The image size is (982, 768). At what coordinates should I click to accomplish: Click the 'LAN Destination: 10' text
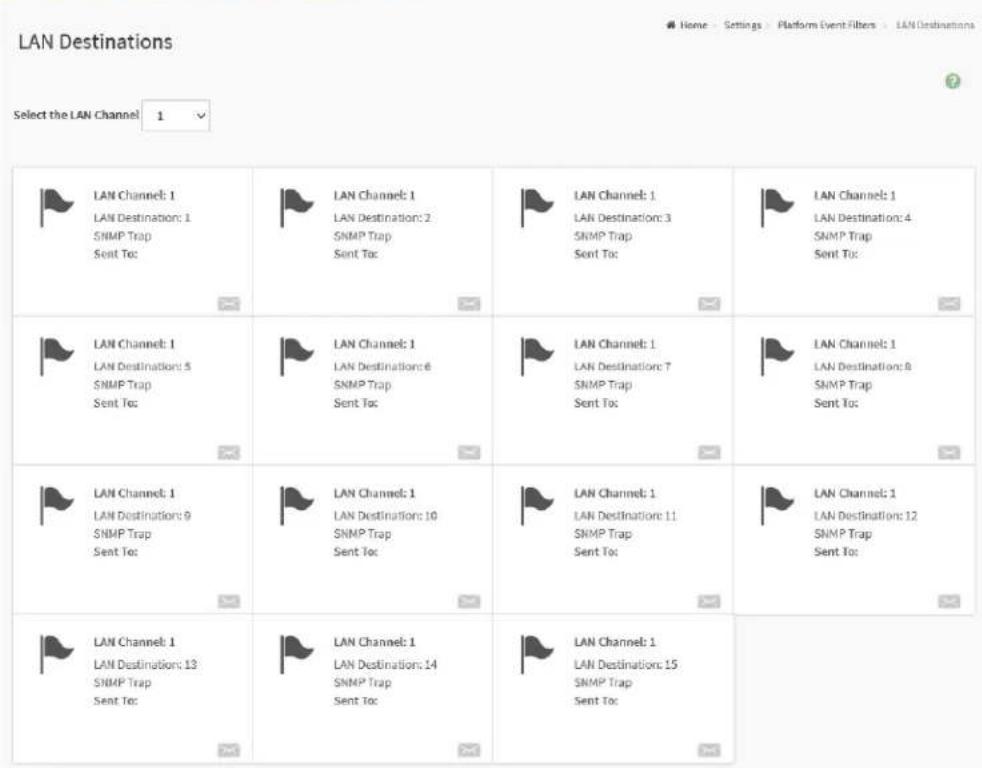pos(385,516)
